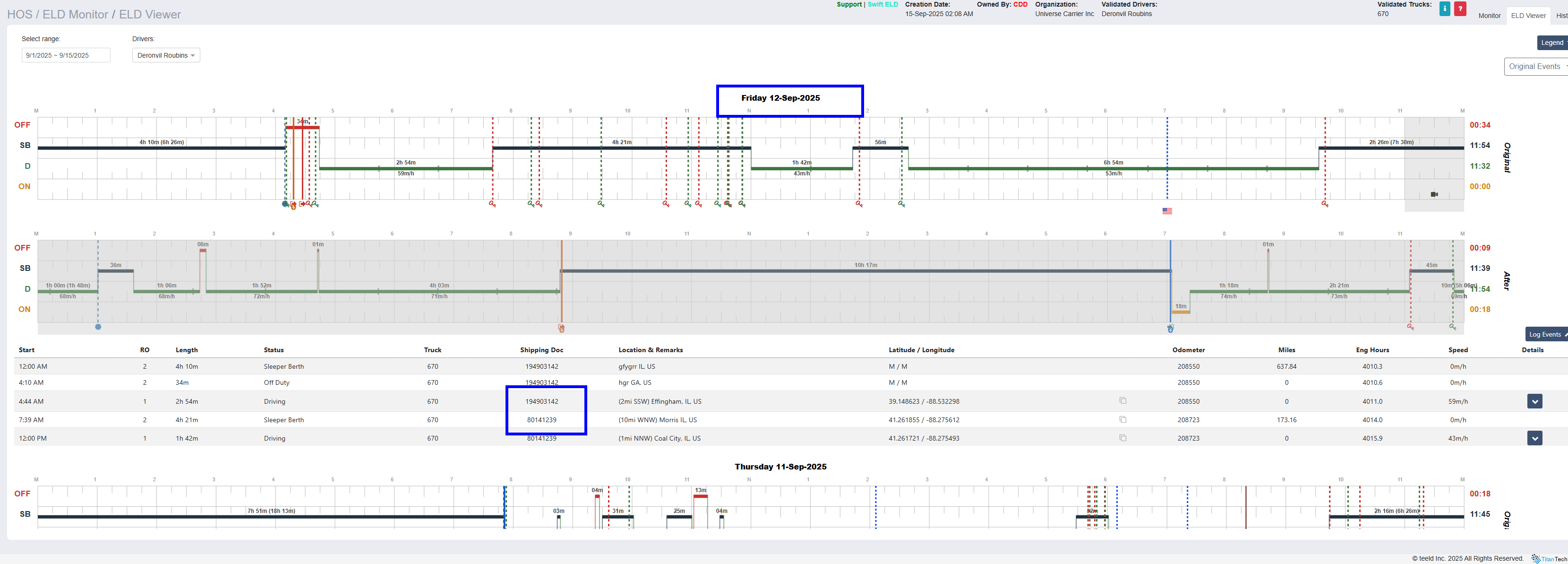Click the green key marker near 9:30 AM on original chart
1568x564 pixels.
[x=601, y=203]
